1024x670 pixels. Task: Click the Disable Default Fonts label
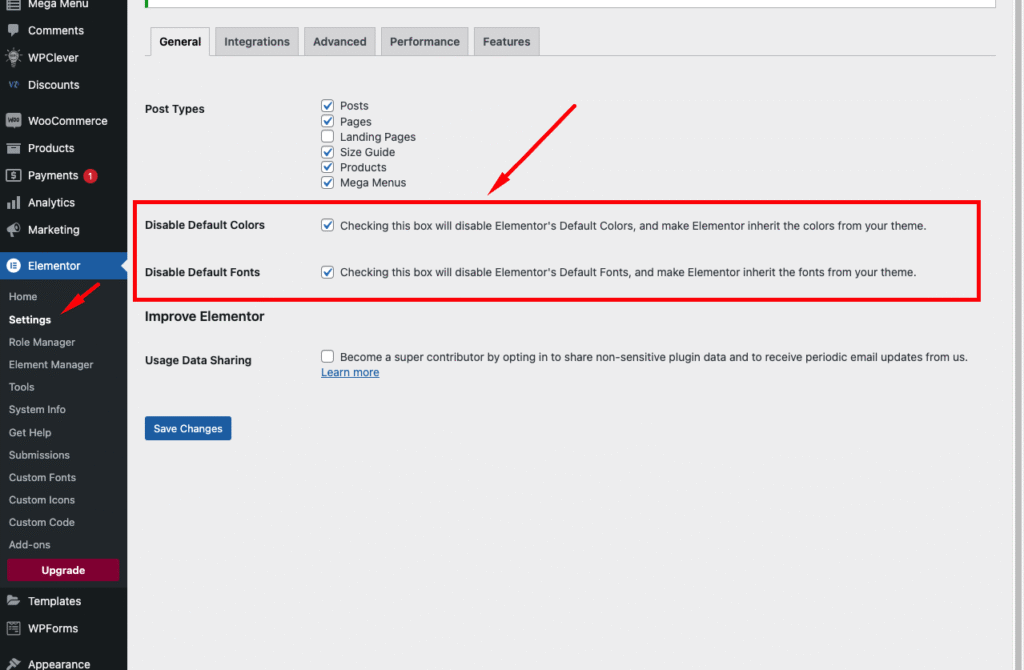click(202, 272)
